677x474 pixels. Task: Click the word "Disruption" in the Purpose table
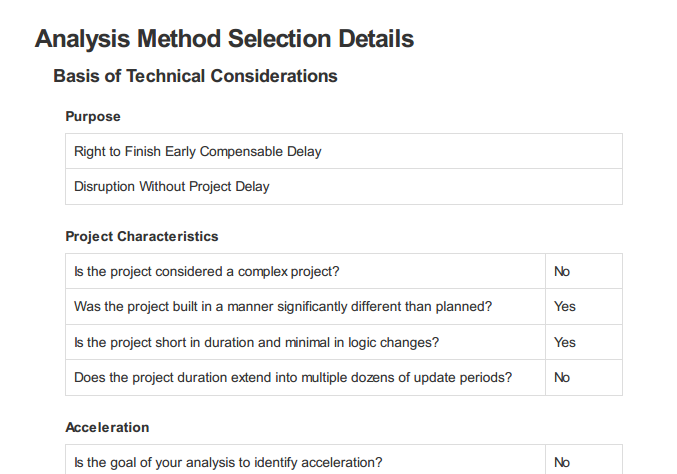(104, 186)
